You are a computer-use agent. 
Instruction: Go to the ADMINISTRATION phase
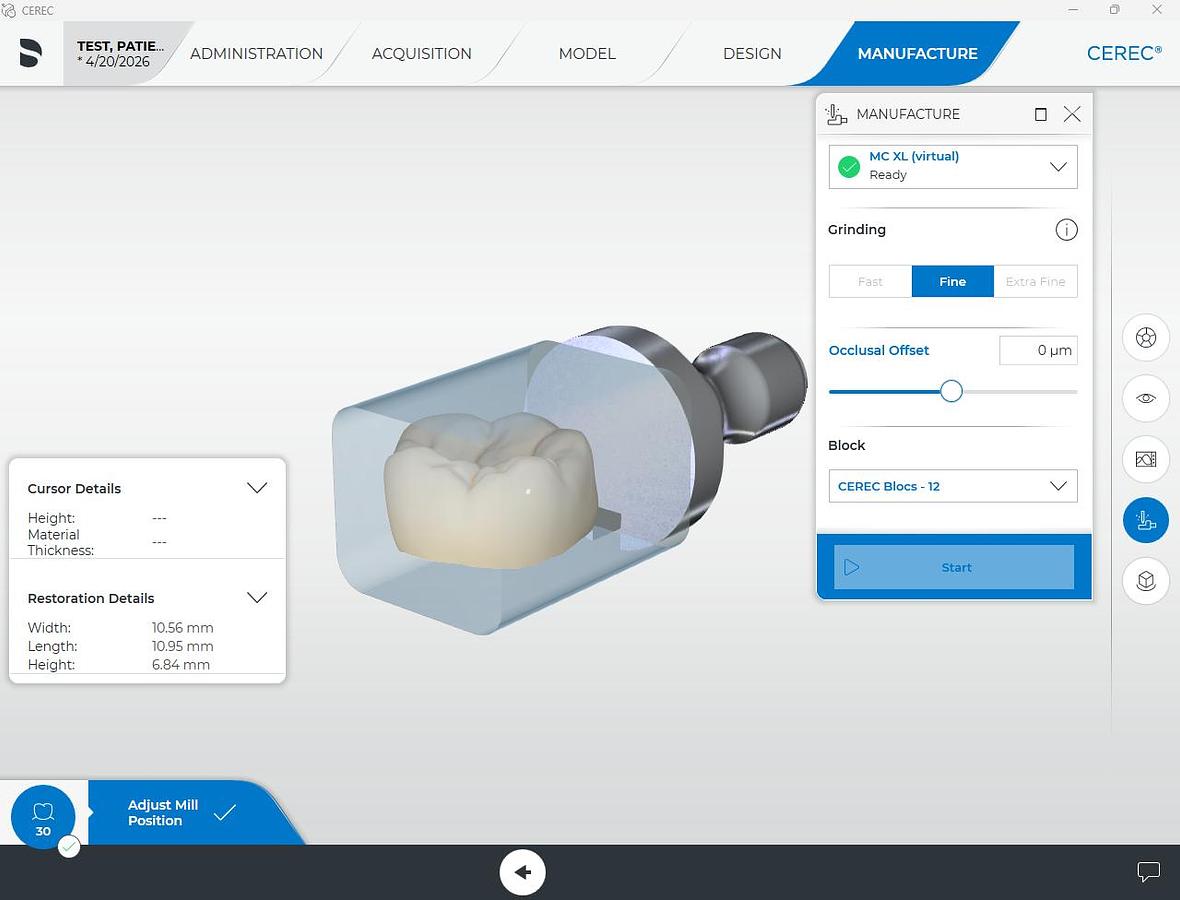256,53
